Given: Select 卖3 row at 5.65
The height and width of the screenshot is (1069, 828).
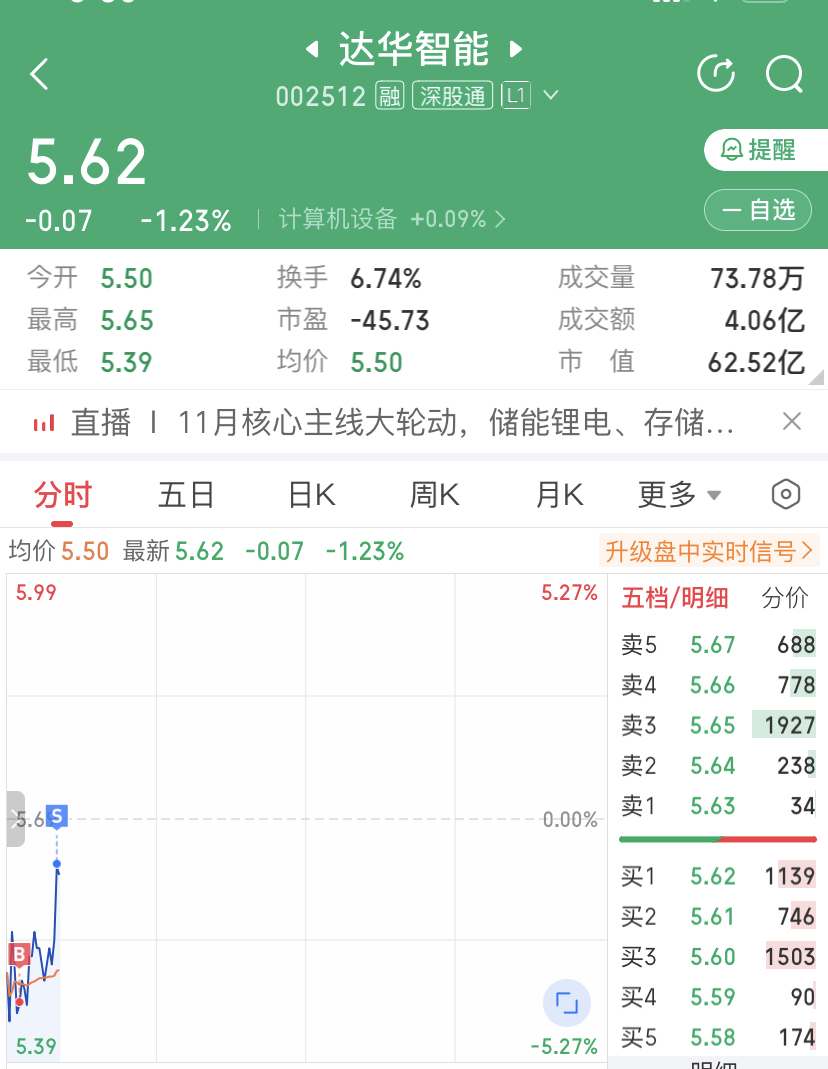Looking at the screenshot, I should (x=718, y=725).
